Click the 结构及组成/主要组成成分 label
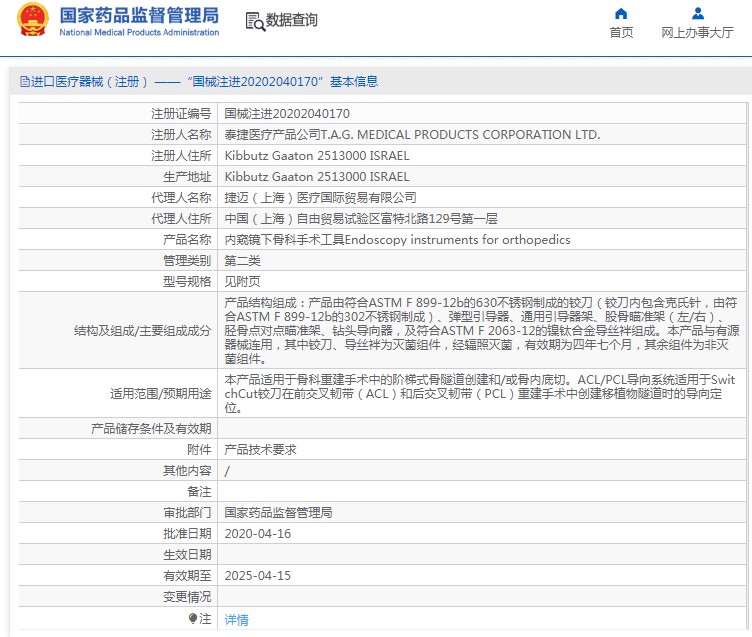The image size is (752, 637). click(142, 330)
